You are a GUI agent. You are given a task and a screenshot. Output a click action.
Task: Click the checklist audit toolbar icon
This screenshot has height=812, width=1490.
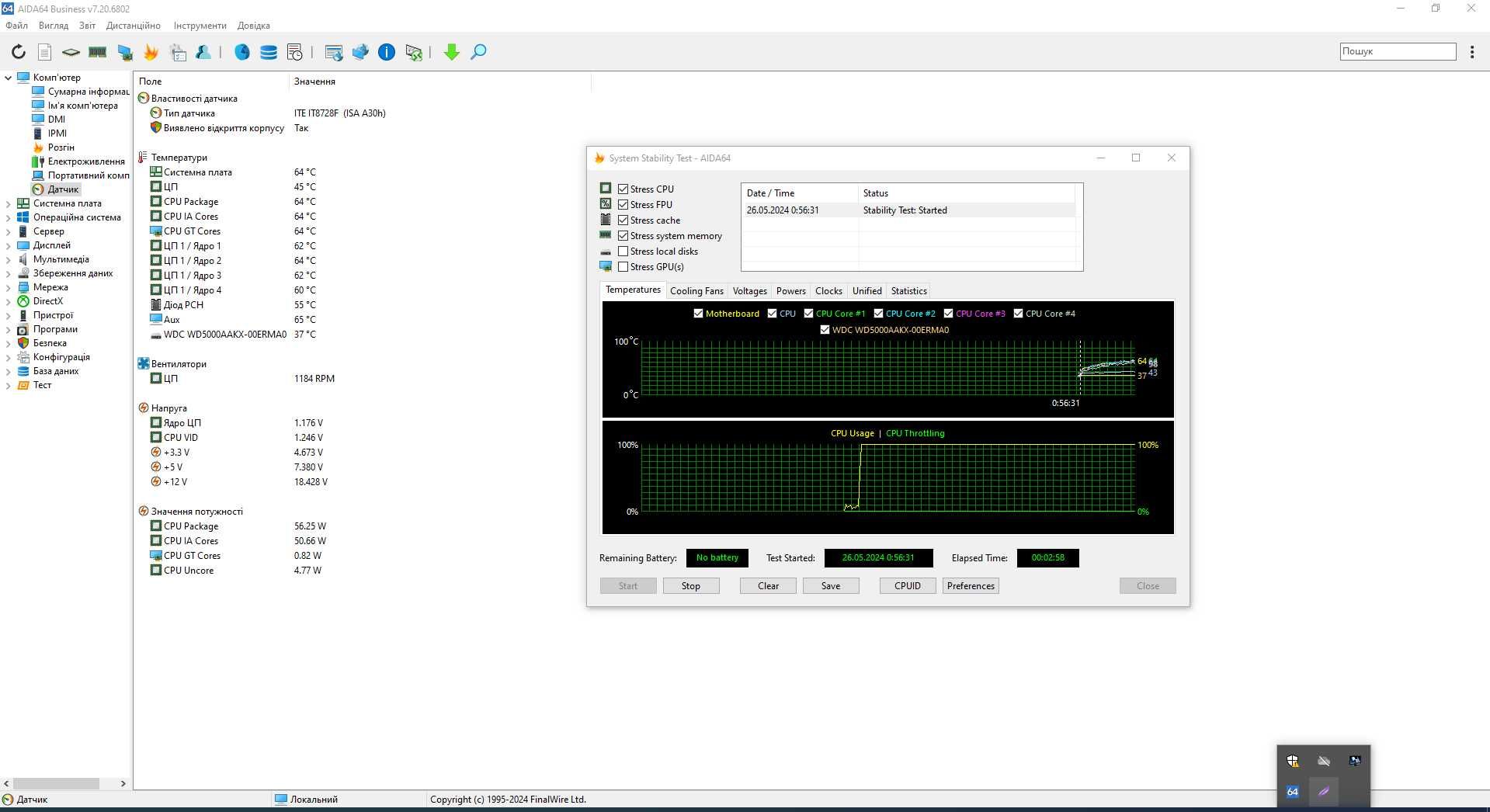[178, 52]
